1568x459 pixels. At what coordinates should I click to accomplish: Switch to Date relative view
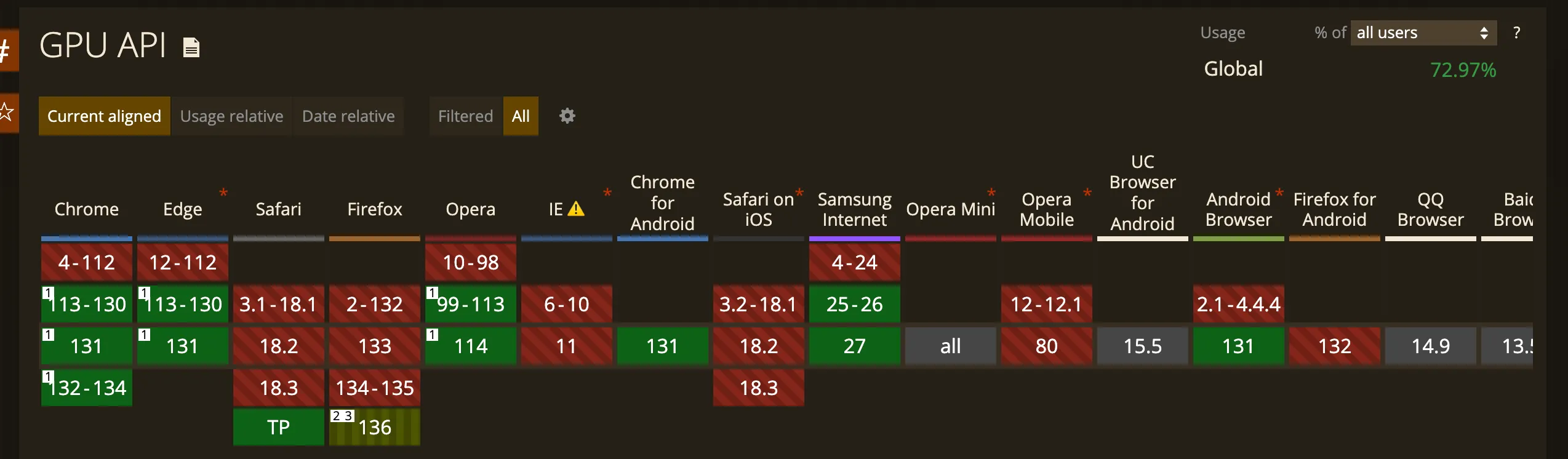pyautogui.click(x=348, y=116)
